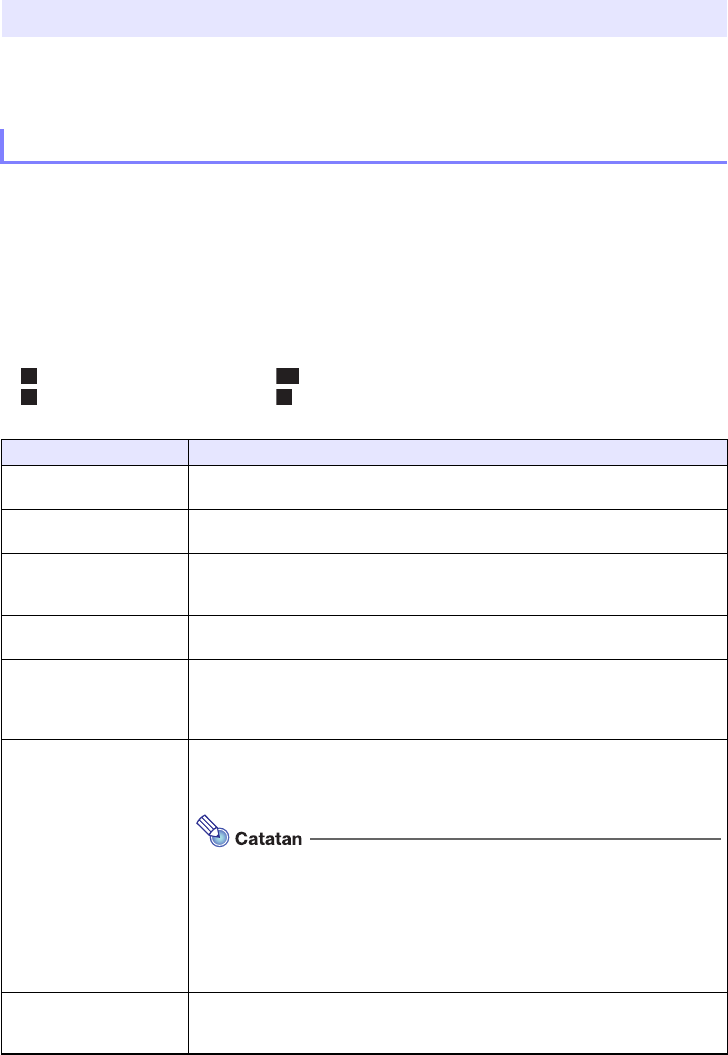Select the table header's wide right cell

458,452
